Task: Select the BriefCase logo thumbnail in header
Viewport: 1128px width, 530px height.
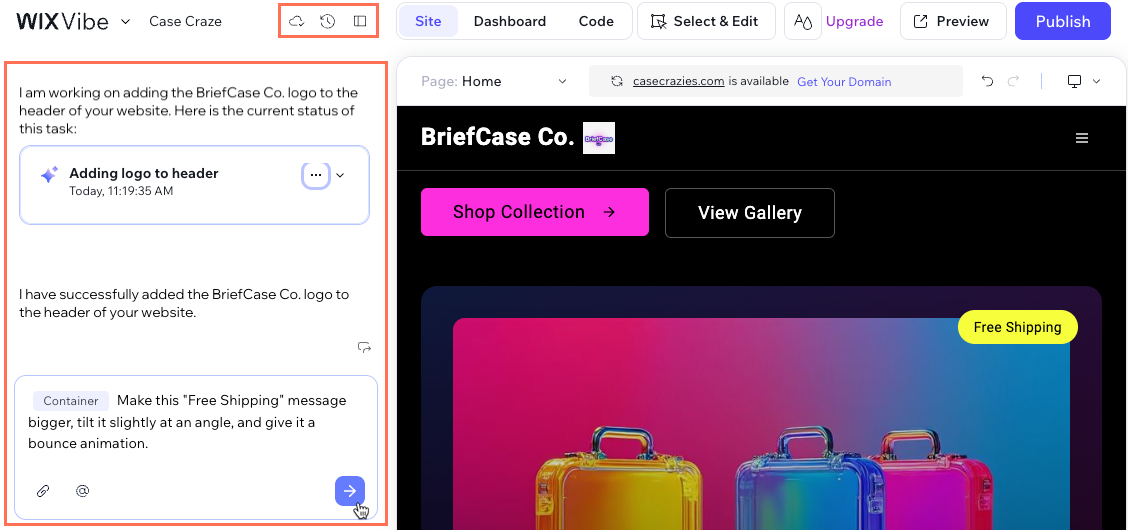Action: click(599, 138)
